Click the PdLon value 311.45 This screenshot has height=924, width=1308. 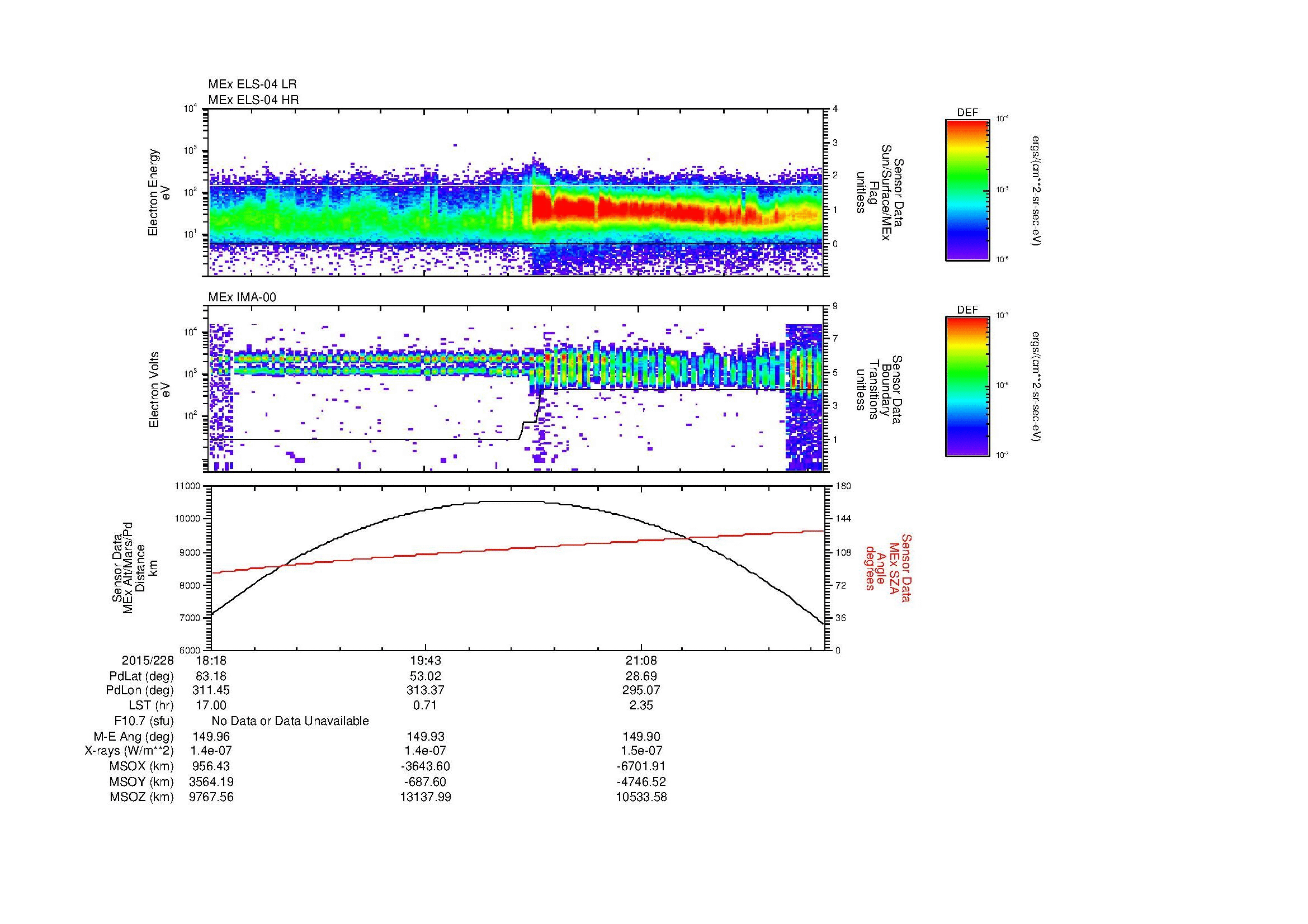(x=211, y=690)
